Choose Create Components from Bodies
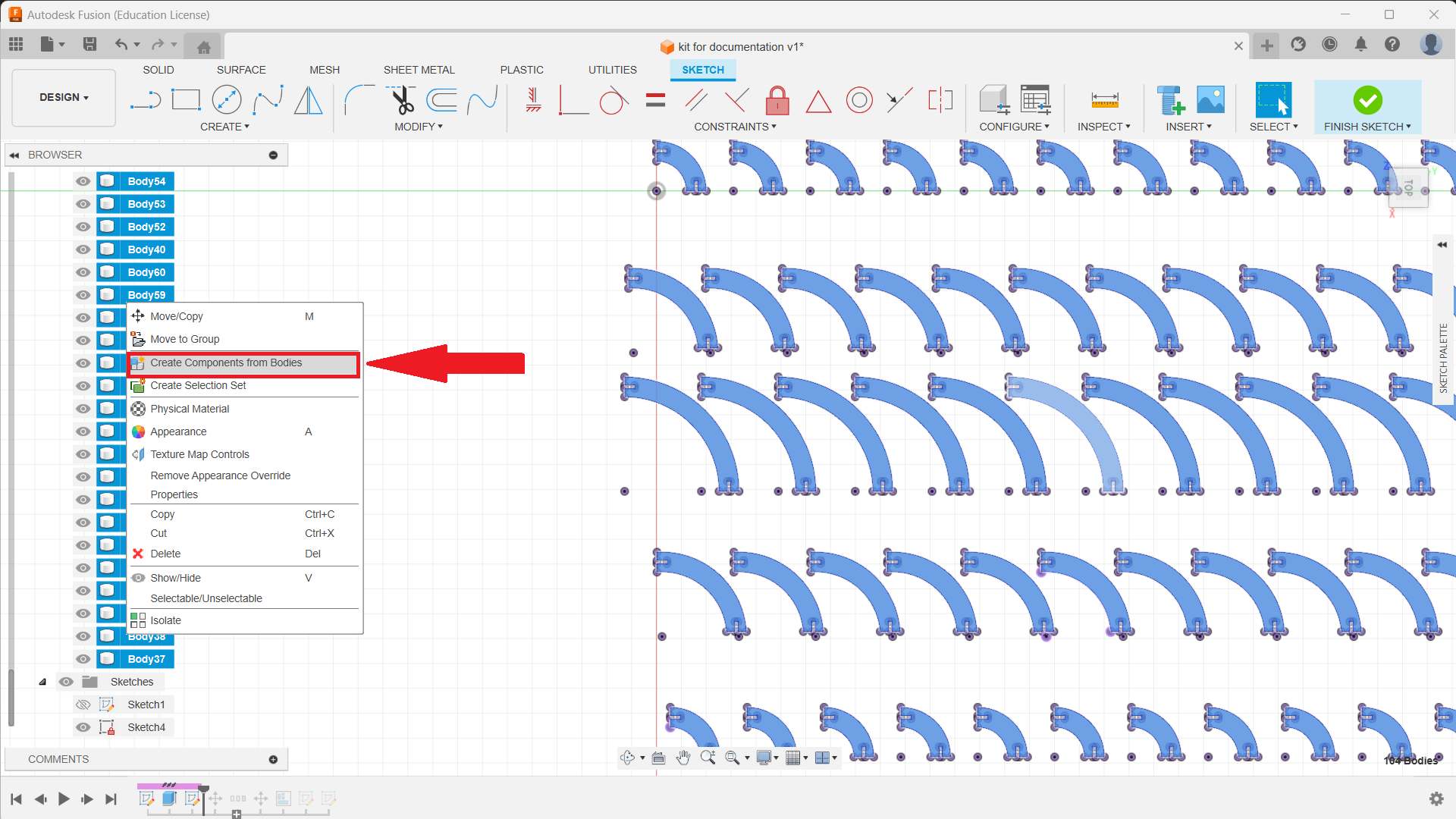1456x819 pixels. coord(226,363)
